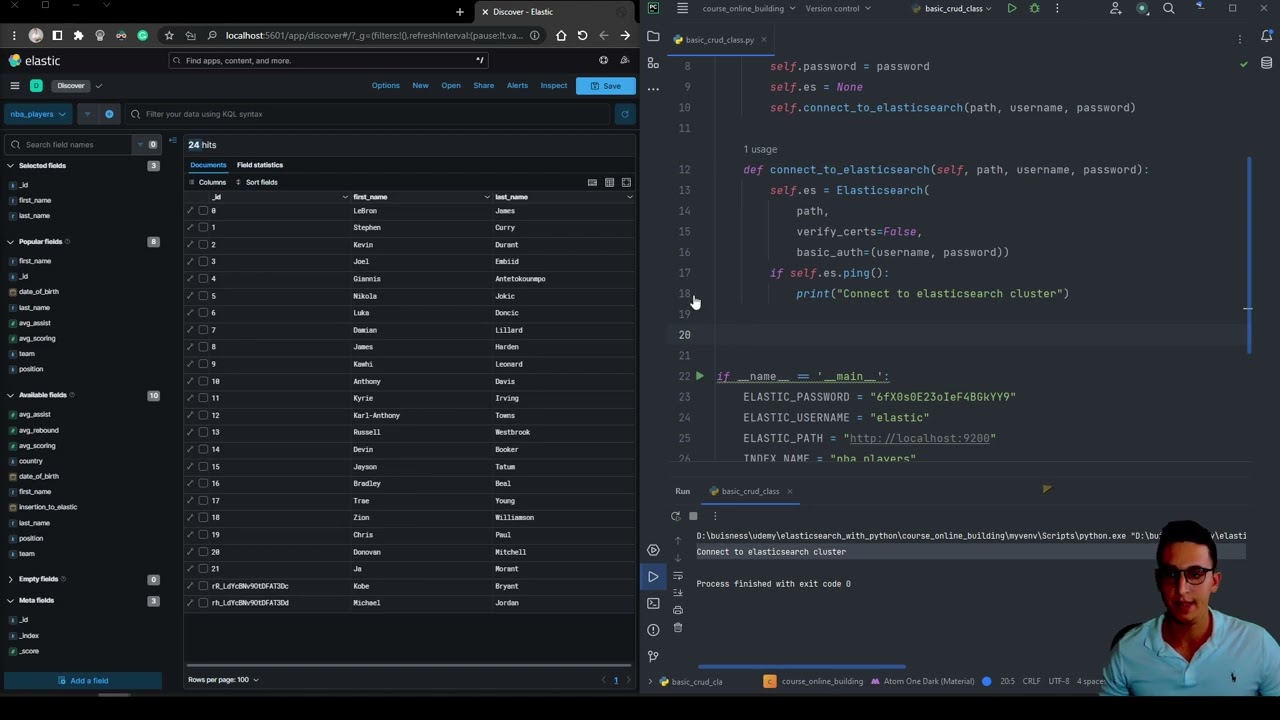This screenshot has width=1280, height=720.
Task: Open the Project folder tool window icon
Action: pos(653,37)
